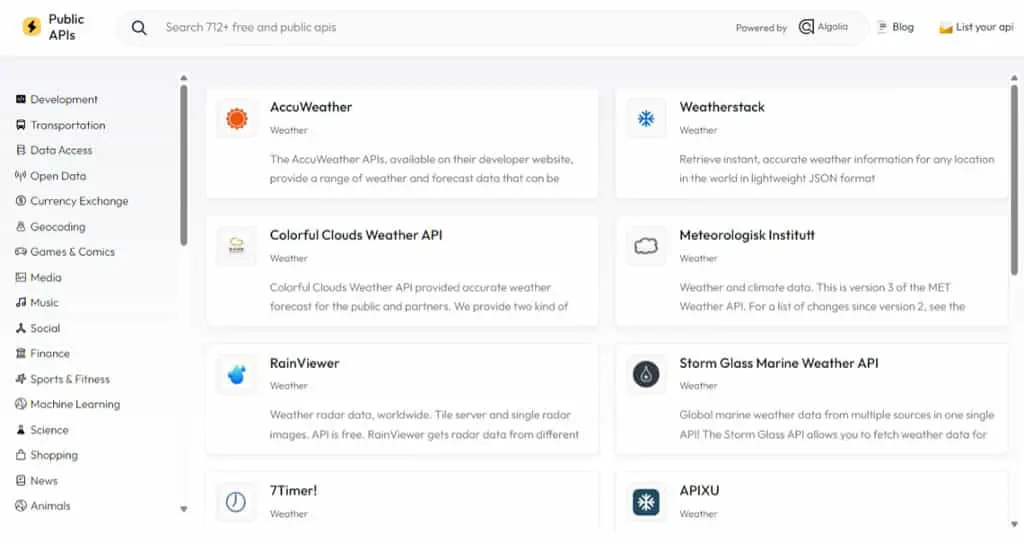Click the List your api link
Image resolution: width=1024 pixels, height=544 pixels.
(x=976, y=27)
